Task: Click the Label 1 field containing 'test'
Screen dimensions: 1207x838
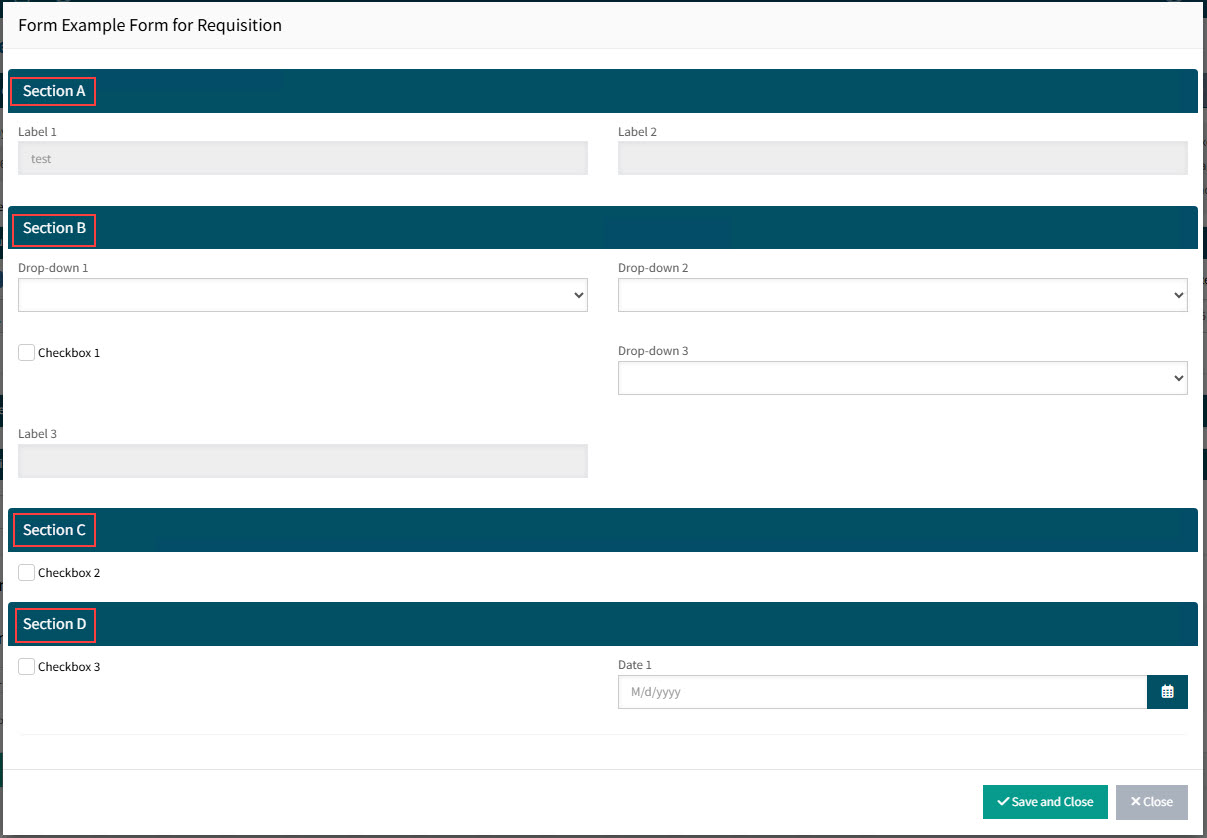Action: pos(302,158)
